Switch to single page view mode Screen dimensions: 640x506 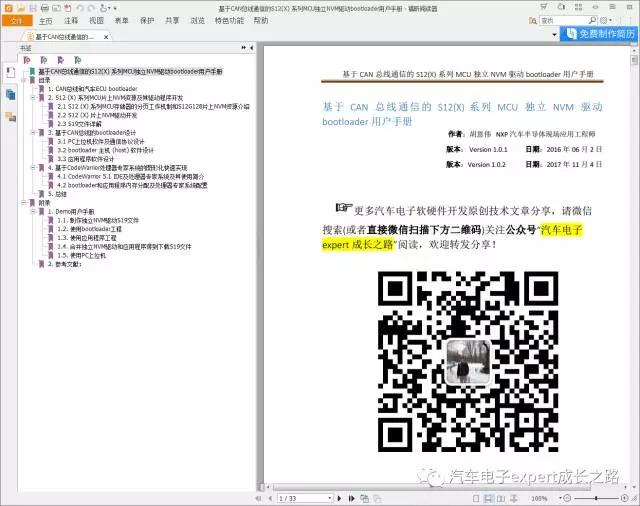pyautogui.click(x=479, y=498)
